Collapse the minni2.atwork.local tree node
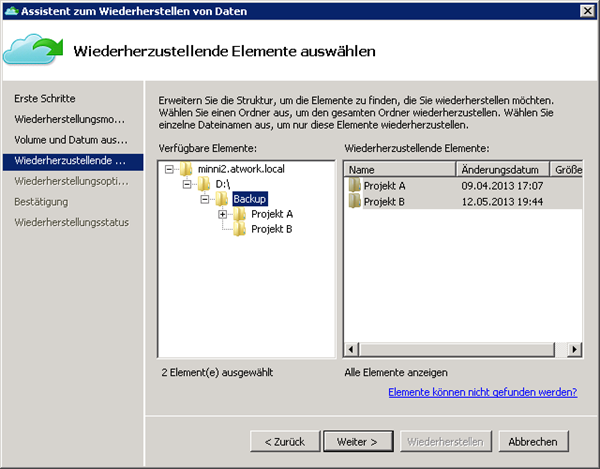Screen dimensions: 600x469 point(169,169)
